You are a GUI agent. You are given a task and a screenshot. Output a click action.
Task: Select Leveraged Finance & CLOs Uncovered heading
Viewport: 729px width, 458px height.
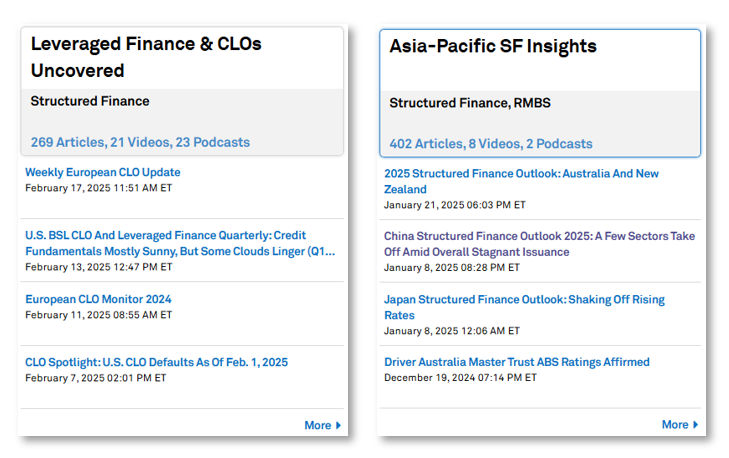coord(146,57)
